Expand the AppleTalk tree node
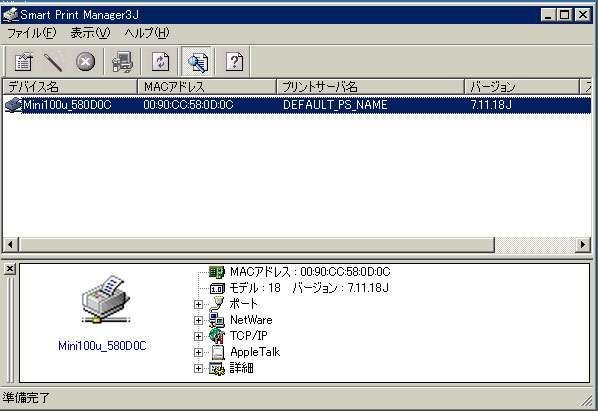Image resolution: width=598 pixels, height=411 pixels. pyautogui.click(x=198, y=352)
